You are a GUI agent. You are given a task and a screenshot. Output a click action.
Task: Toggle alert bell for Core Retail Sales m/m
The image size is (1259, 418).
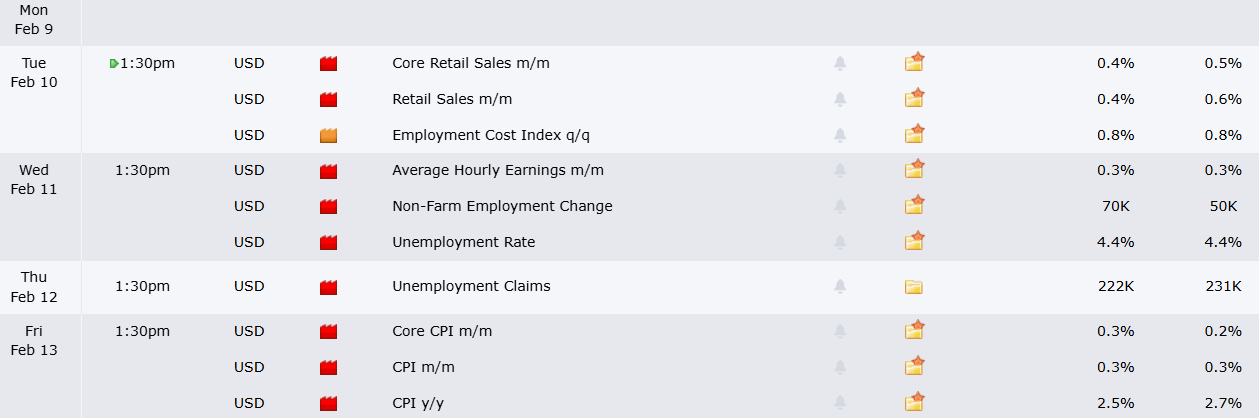click(840, 64)
